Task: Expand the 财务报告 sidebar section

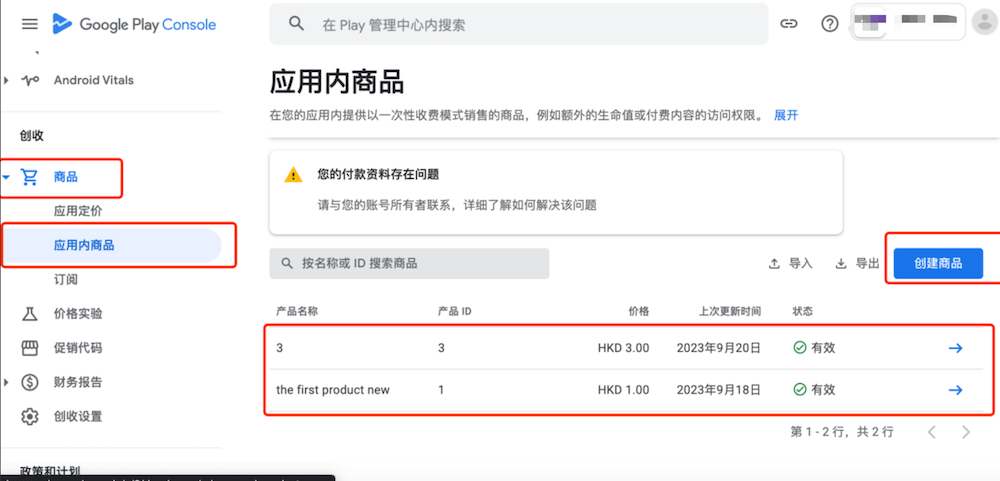Action: (x=8, y=382)
